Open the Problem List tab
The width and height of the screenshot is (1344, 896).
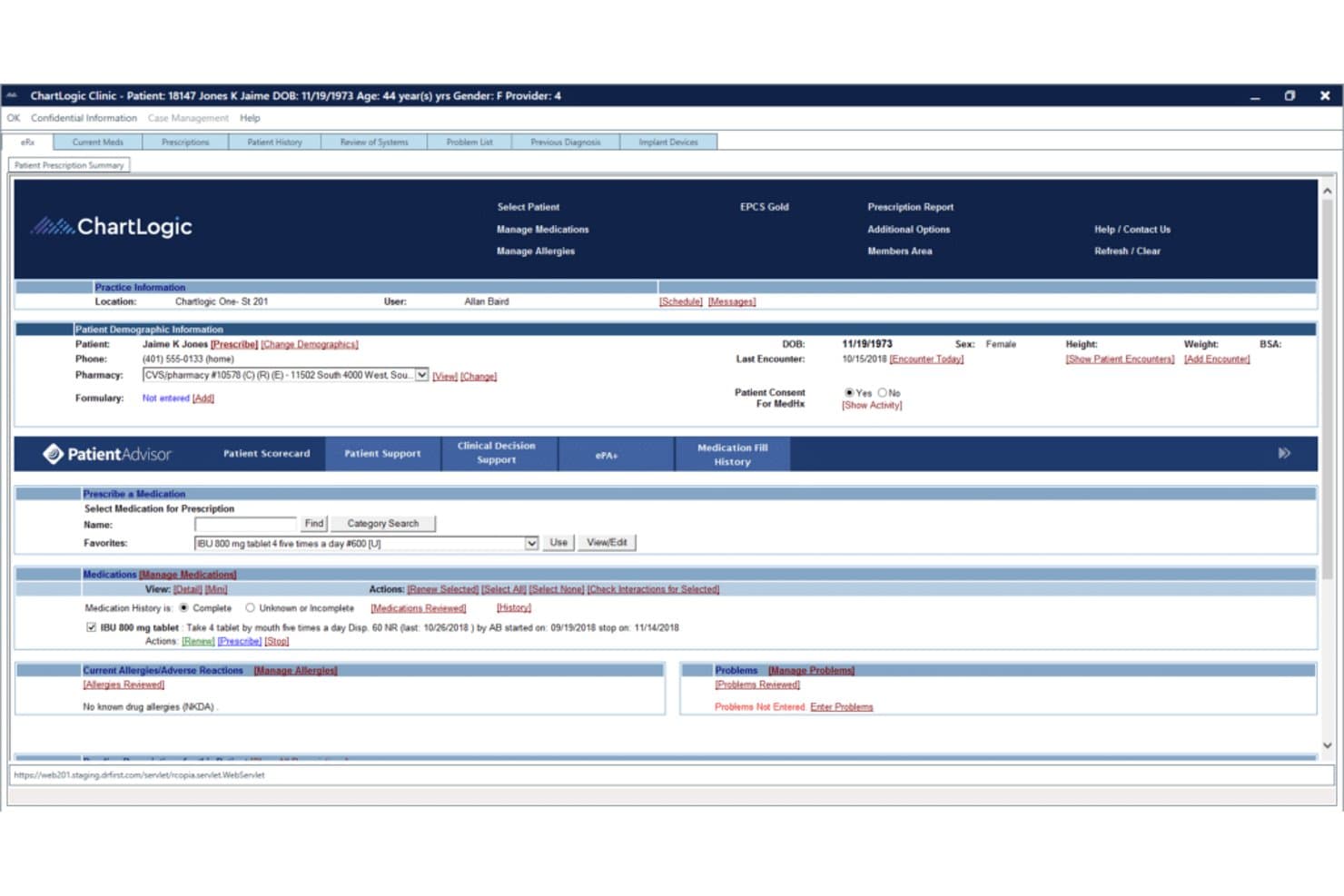click(469, 143)
